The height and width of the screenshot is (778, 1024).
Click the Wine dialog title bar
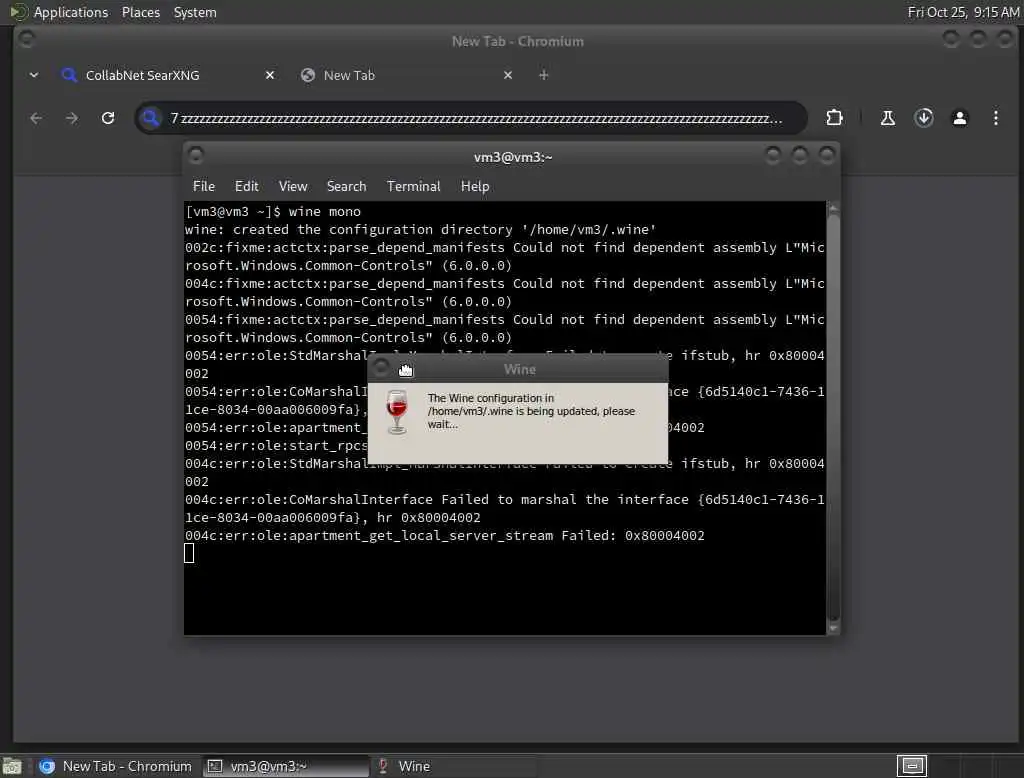pos(518,369)
